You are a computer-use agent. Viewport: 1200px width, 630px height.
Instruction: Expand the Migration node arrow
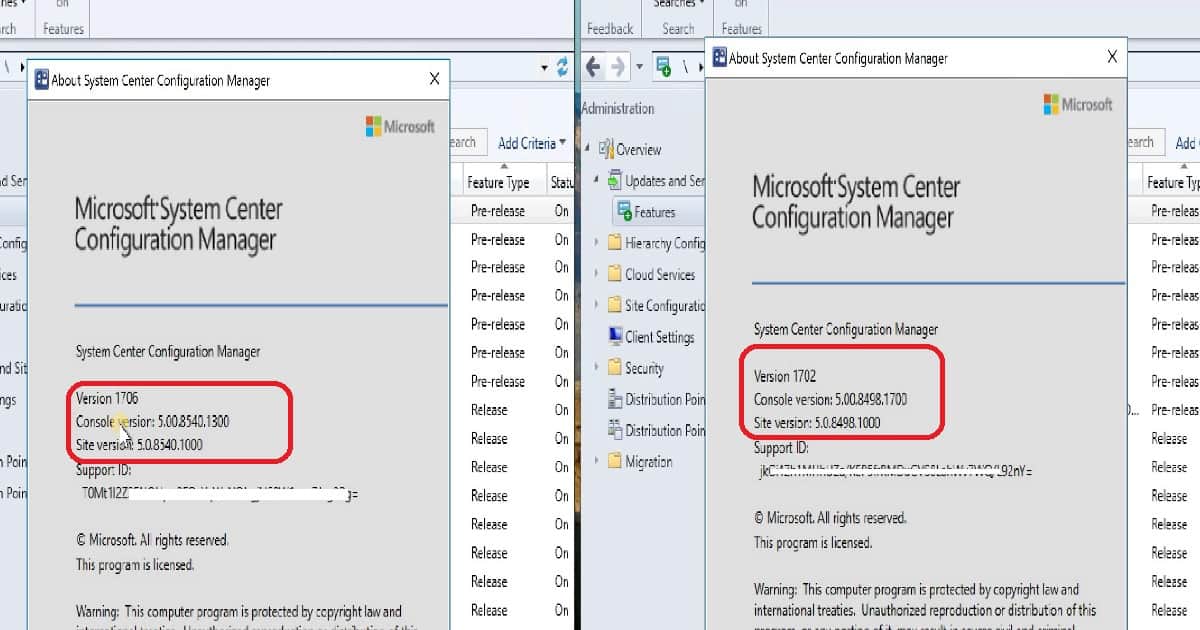pos(598,461)
